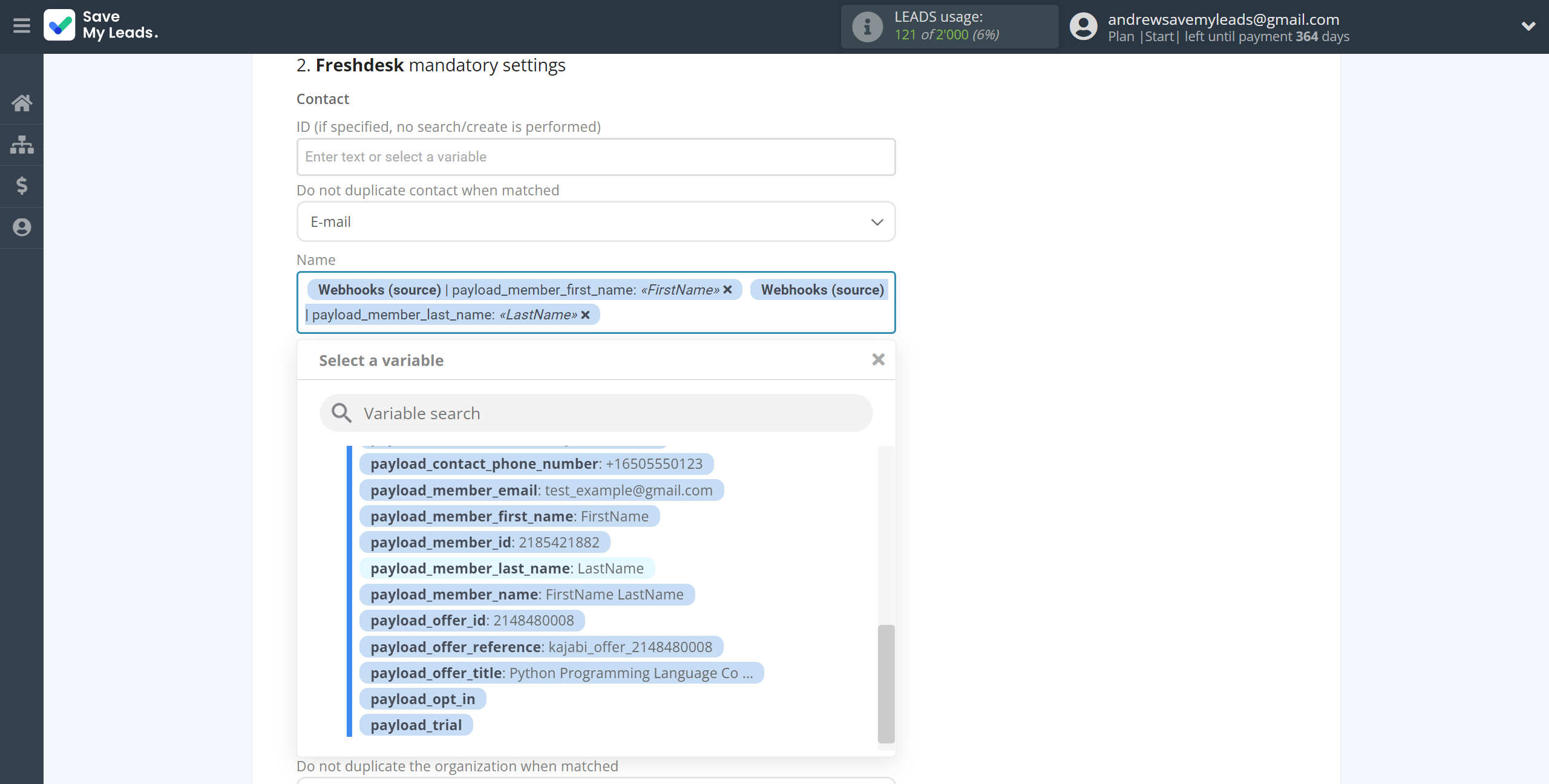This screenshot has width=1549, height=784.
Task: Click the LEADS usage info icon
Action: point(867,27)
